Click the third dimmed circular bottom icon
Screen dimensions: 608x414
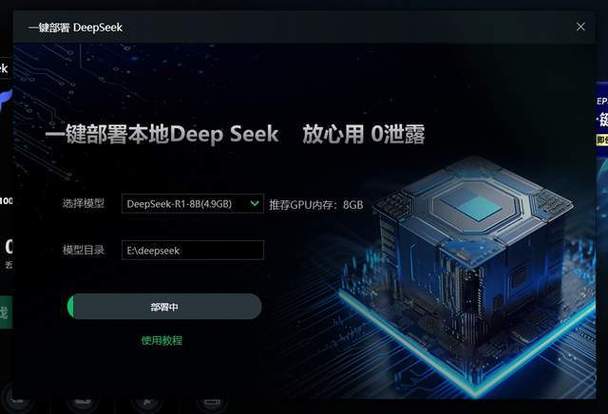147,401
